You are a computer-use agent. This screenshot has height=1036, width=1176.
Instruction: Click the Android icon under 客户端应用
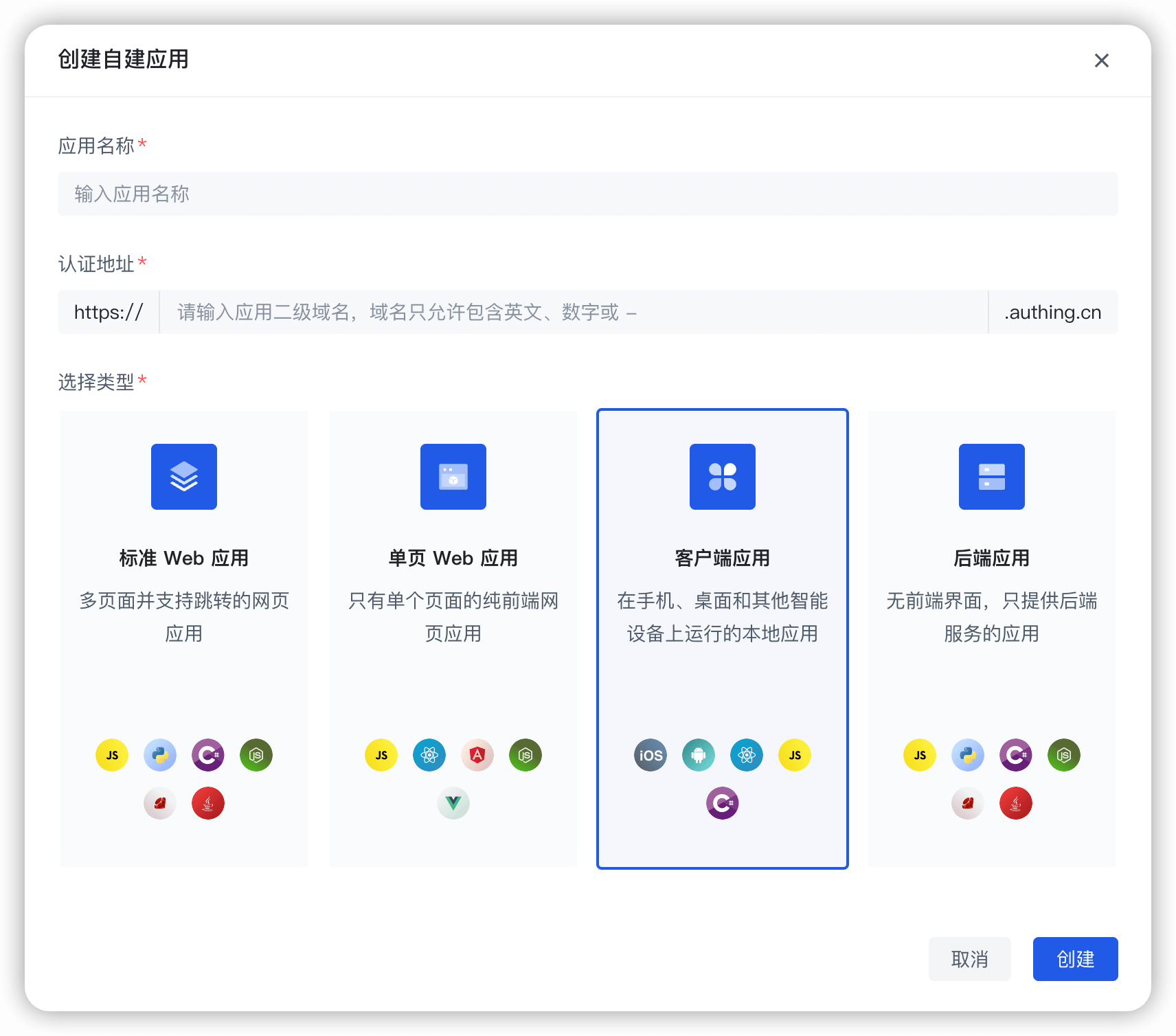click(x=698, y=755)
